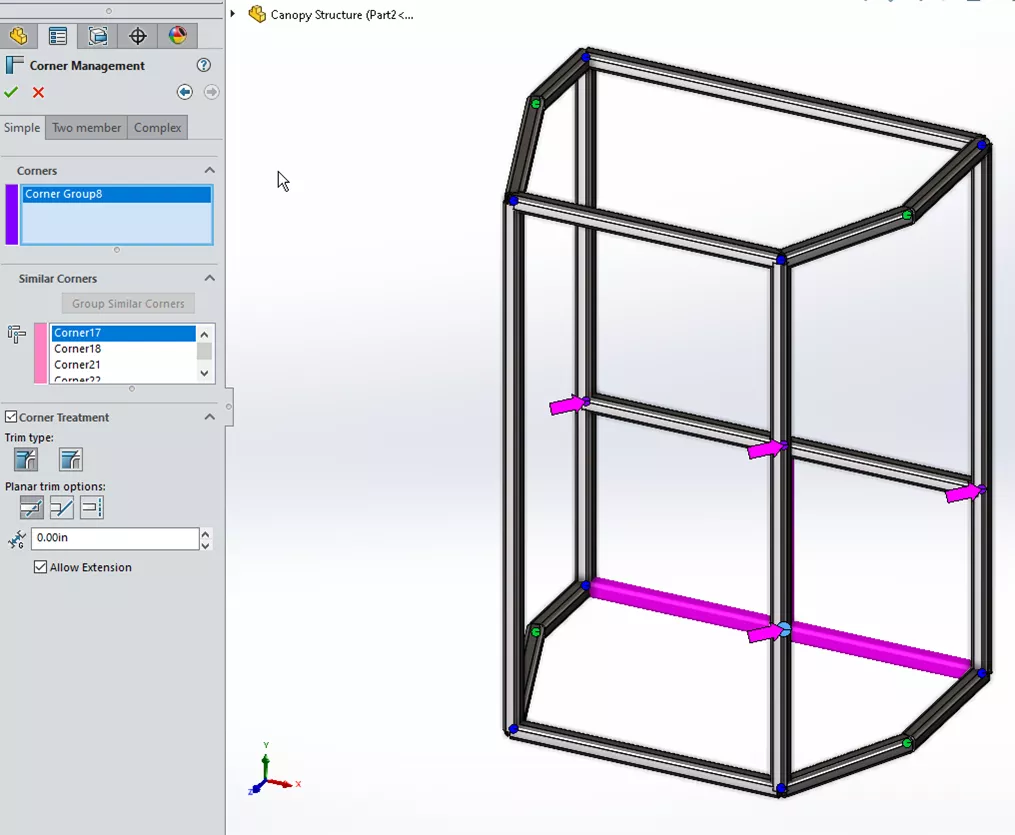Accept Corner Management with green checkmark

[x=11, y=92]
